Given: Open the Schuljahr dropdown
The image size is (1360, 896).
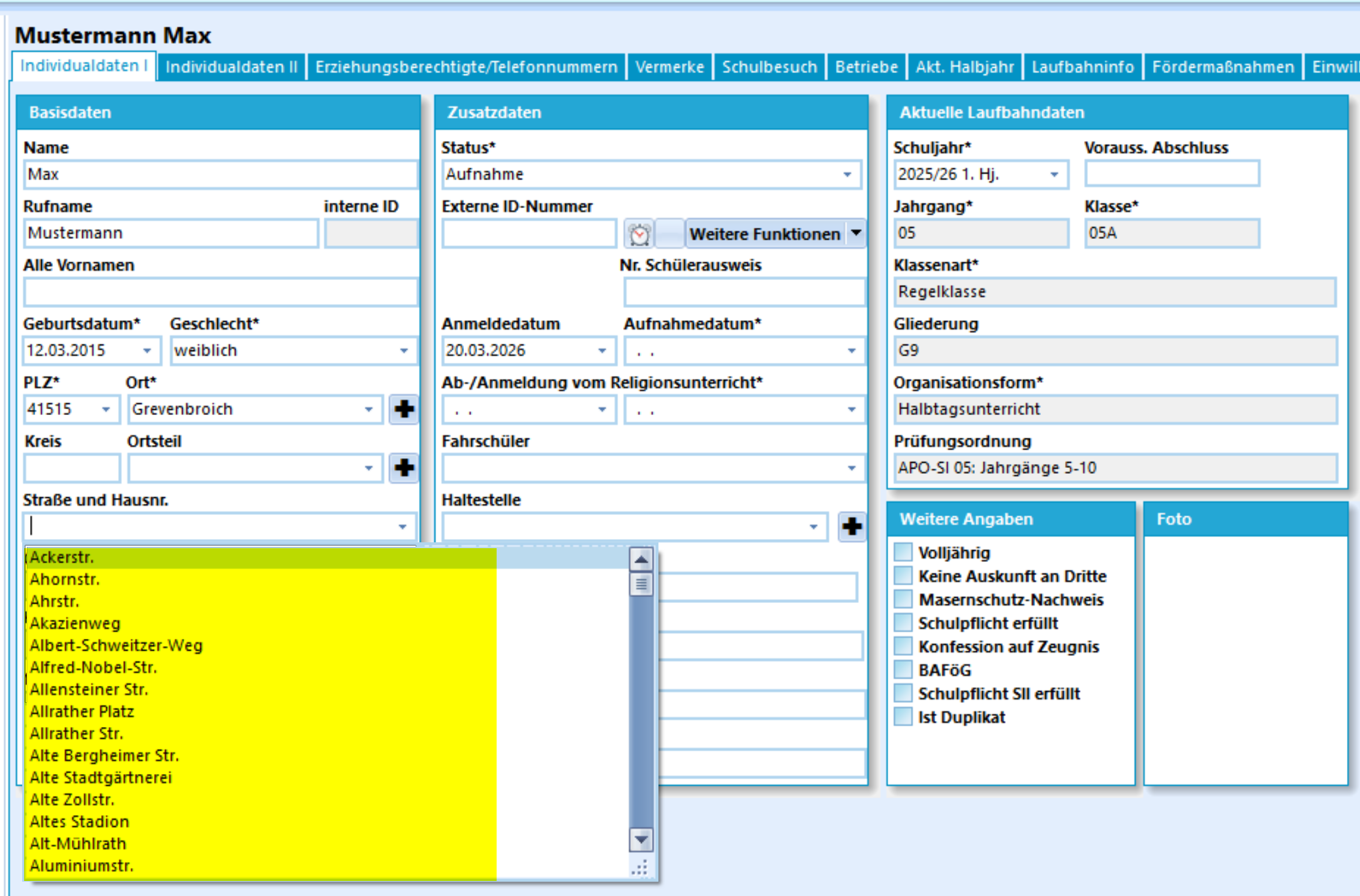Looking at the screenshot, I should [x=1054, y=175].
